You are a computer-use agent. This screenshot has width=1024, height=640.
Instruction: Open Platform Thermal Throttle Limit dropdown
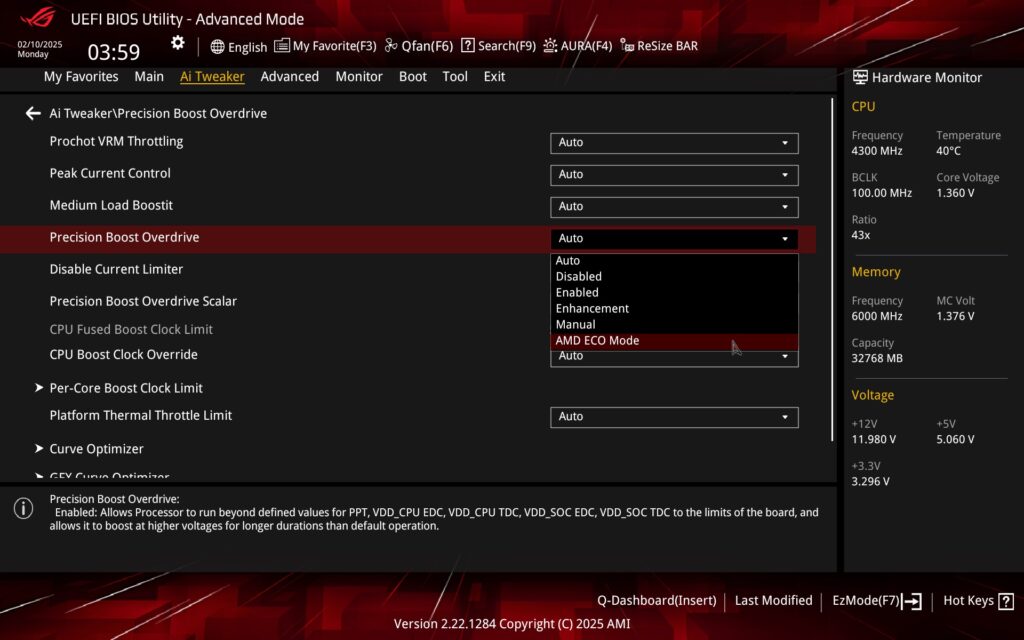tap(674, 417)
